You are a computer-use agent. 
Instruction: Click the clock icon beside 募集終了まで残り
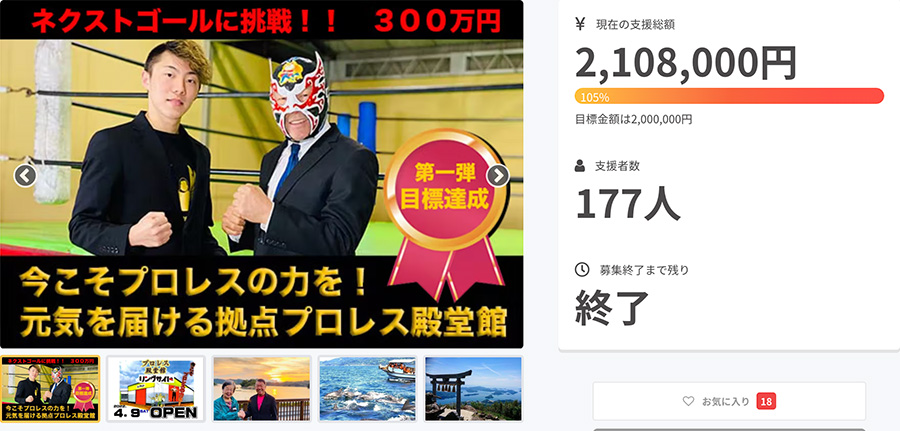click(x=581, y=269)
